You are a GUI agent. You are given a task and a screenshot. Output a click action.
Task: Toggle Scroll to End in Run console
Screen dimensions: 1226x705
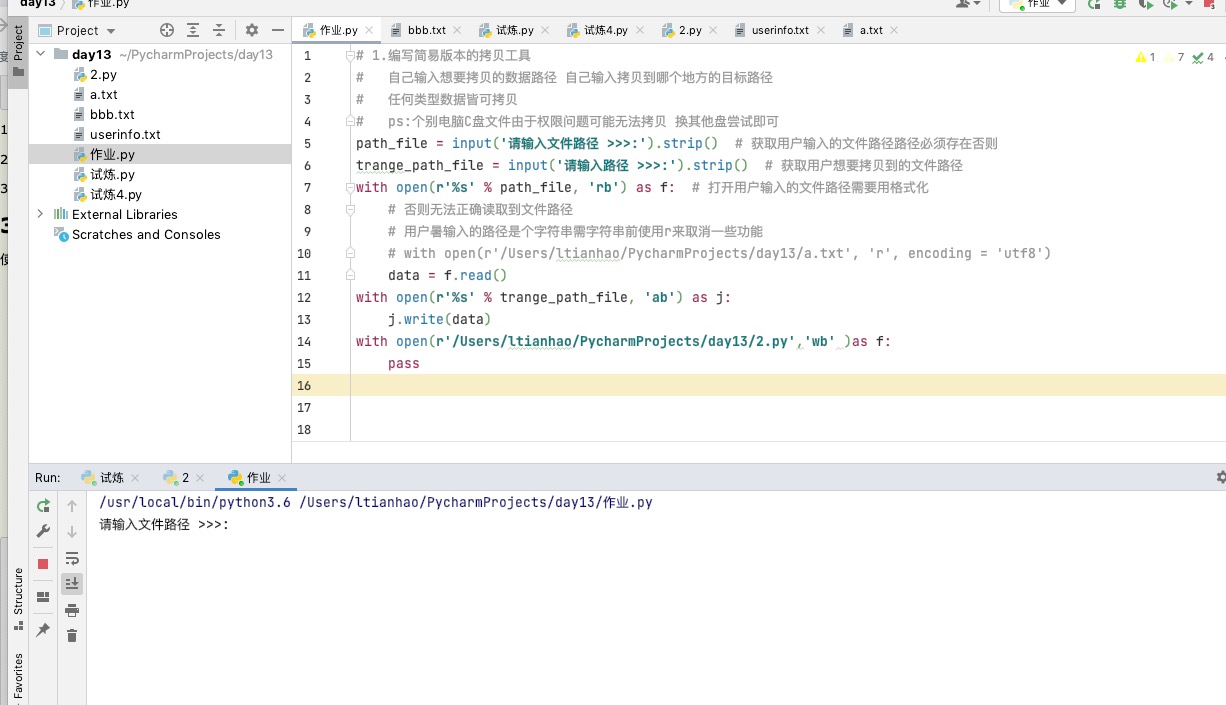72,583
